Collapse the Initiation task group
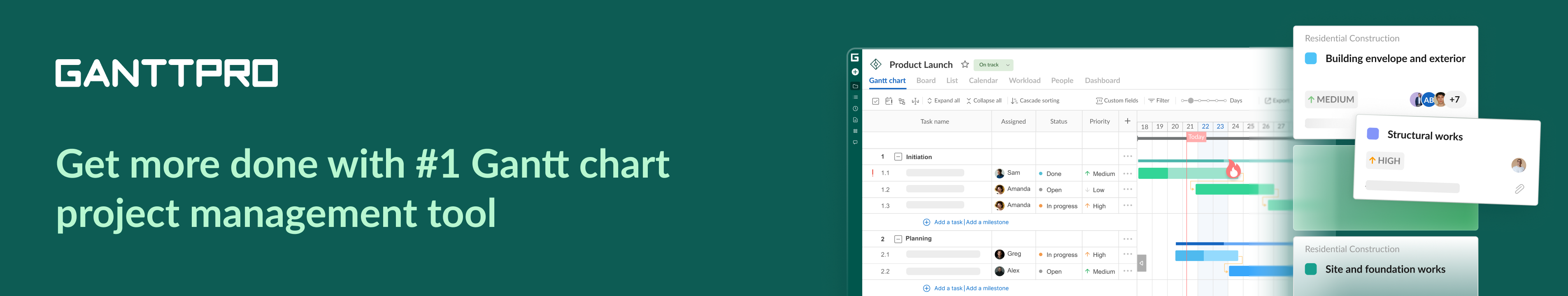The width and height of the screenshot is (1568, 296). tap(898, 157)
